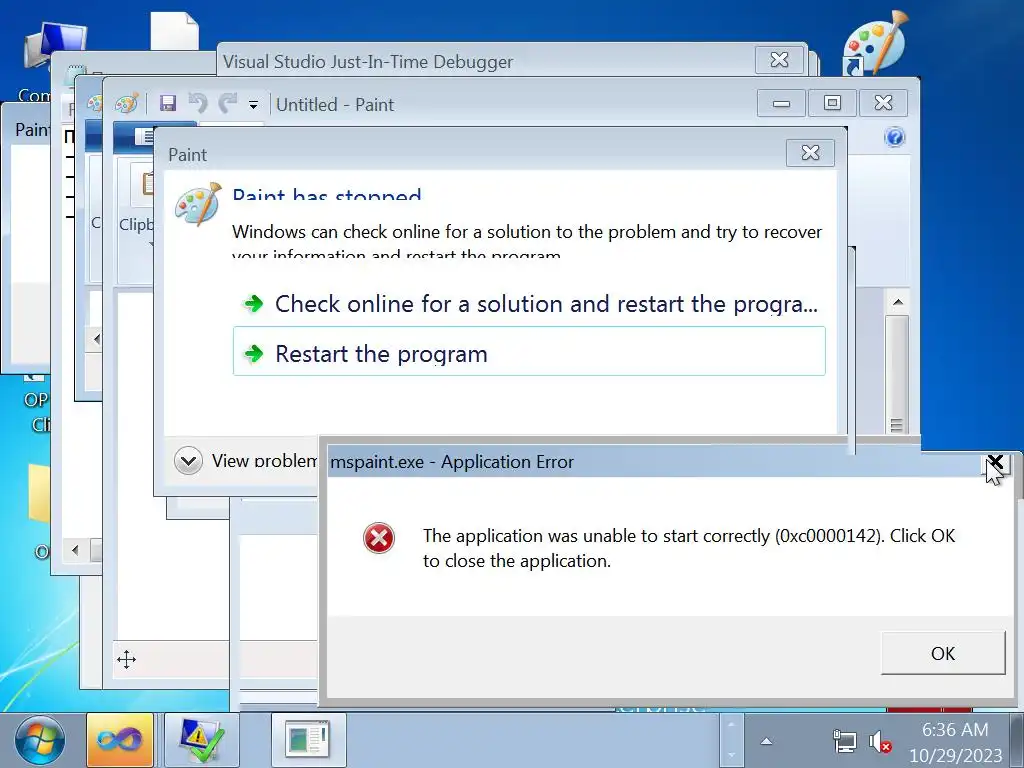Viewport: 1024px width, 768px height.
Task: Choose Restart the program option
Action: coord(529,351)
